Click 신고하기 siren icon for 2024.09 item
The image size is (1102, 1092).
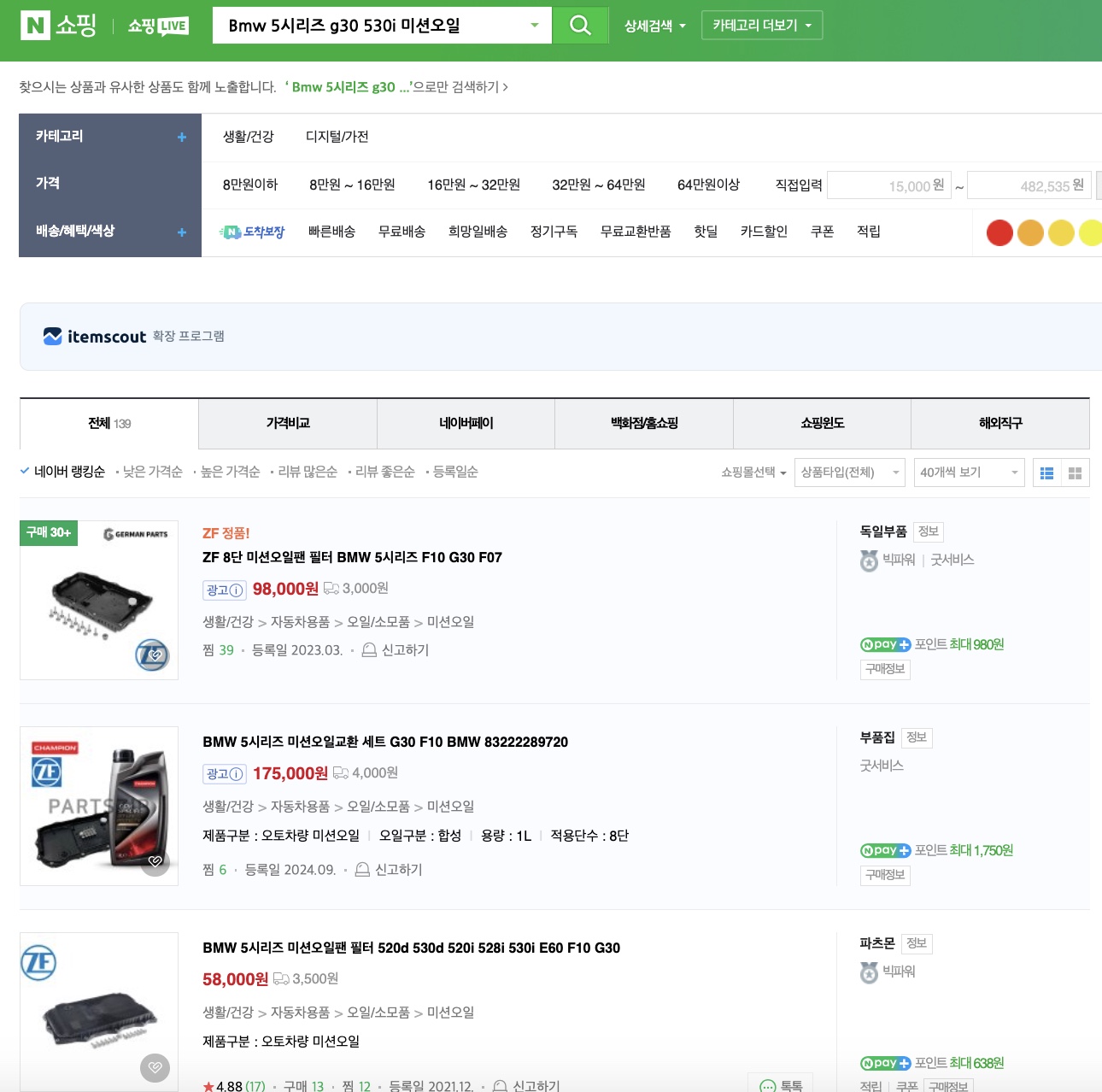click(x=362, y=870)
